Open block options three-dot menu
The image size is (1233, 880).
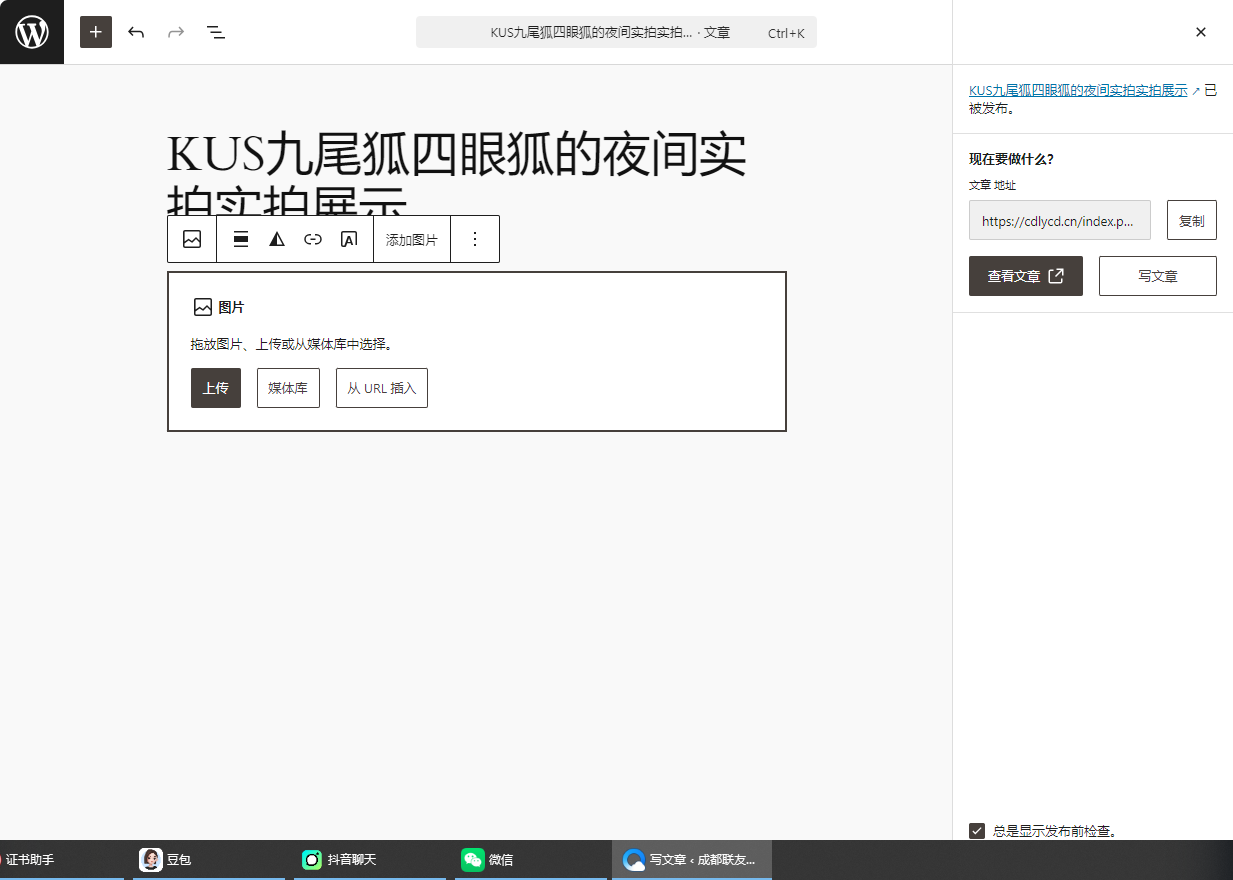click(475, 239)
